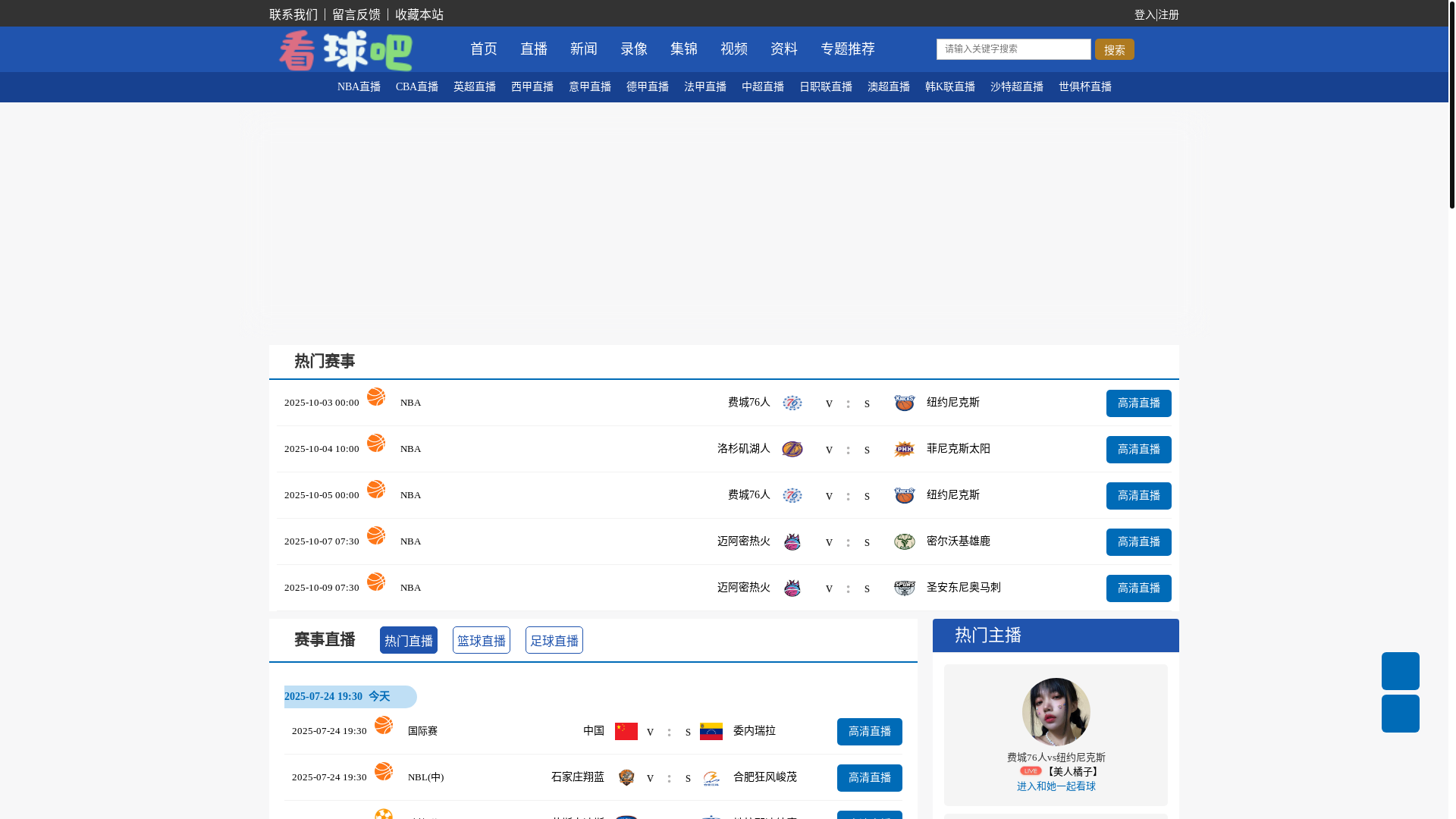
Task: Click the basketball icon for 2025-10-03 00:00 match
Action: 376,397
